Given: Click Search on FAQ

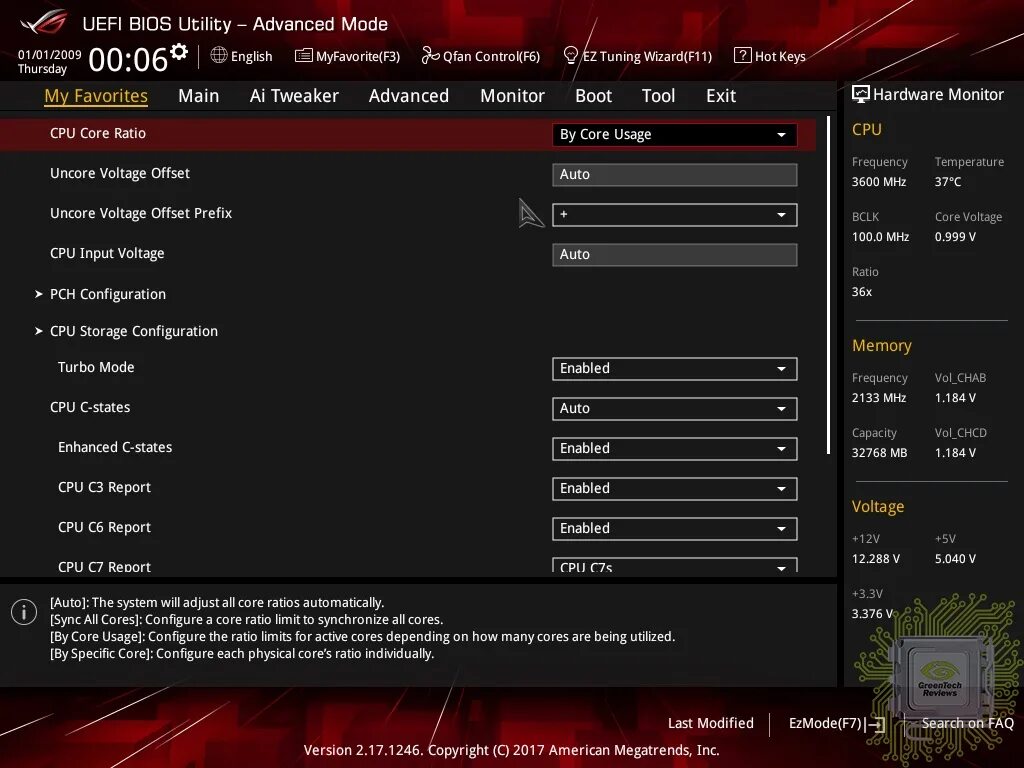Looking at the screenshot, I should (x=967, y=724).
